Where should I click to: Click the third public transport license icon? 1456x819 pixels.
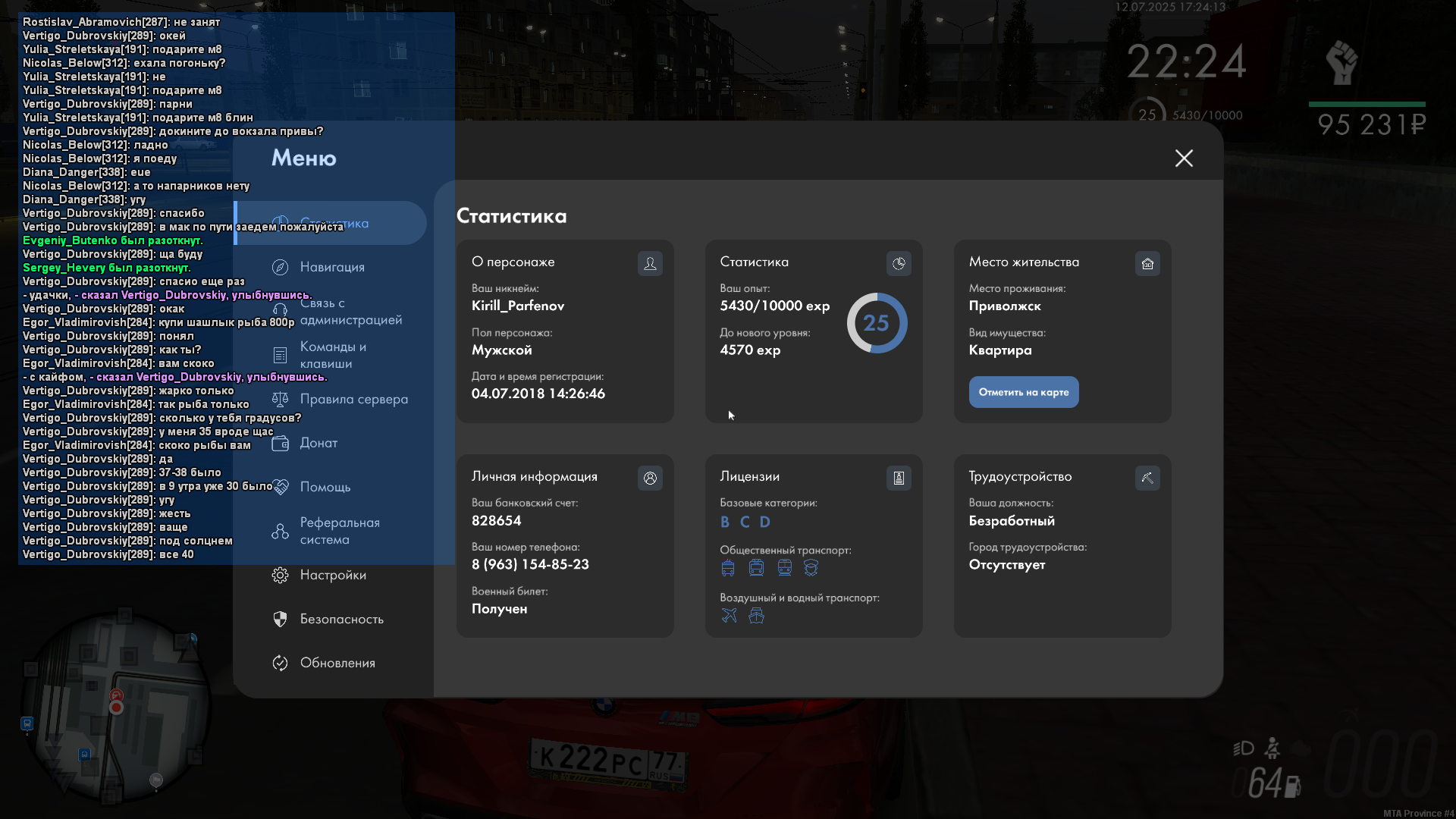(784, 568)
